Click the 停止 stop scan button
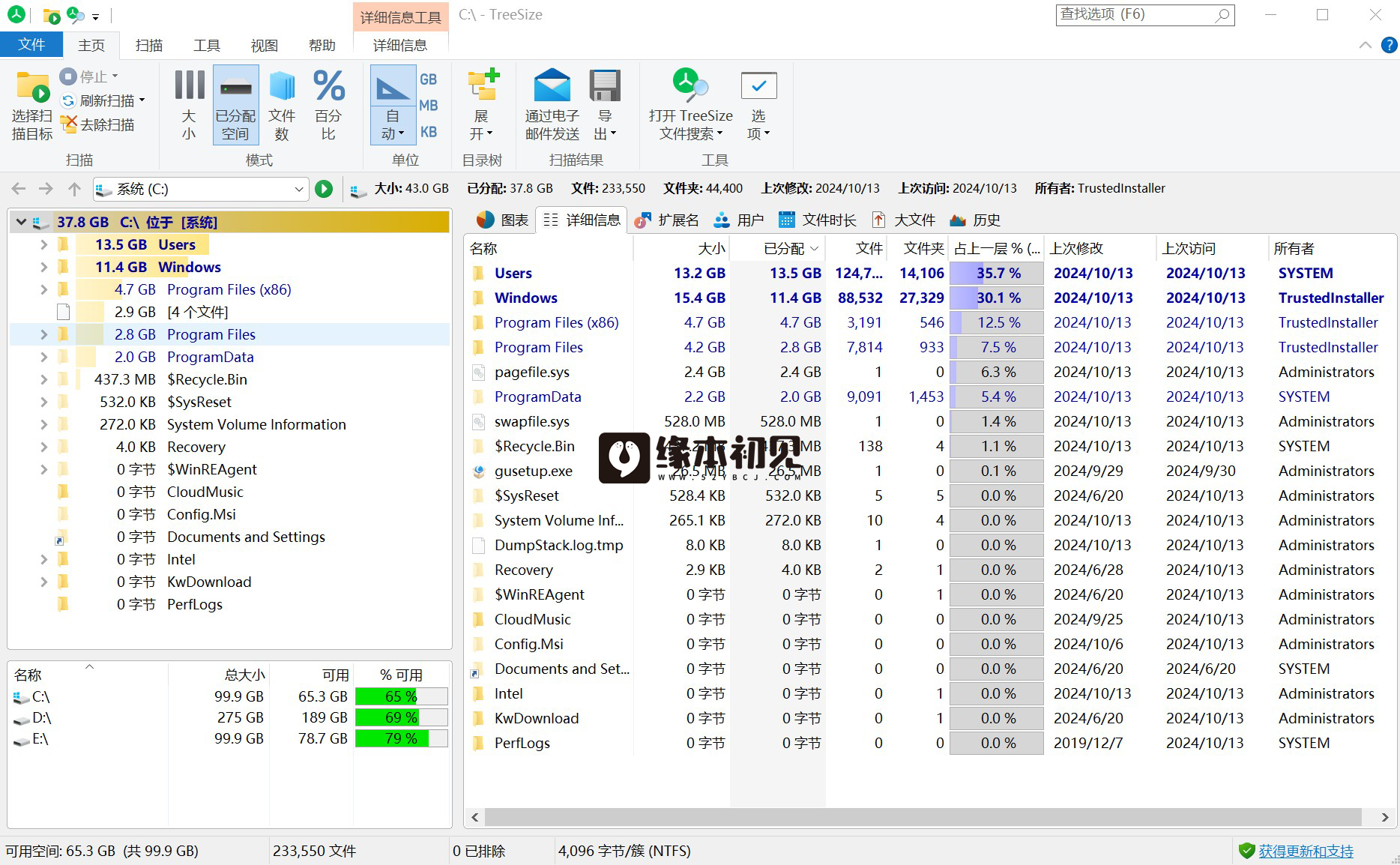Screen dimensions: 1400x865 pyautogui.click(x=89, y=76)
